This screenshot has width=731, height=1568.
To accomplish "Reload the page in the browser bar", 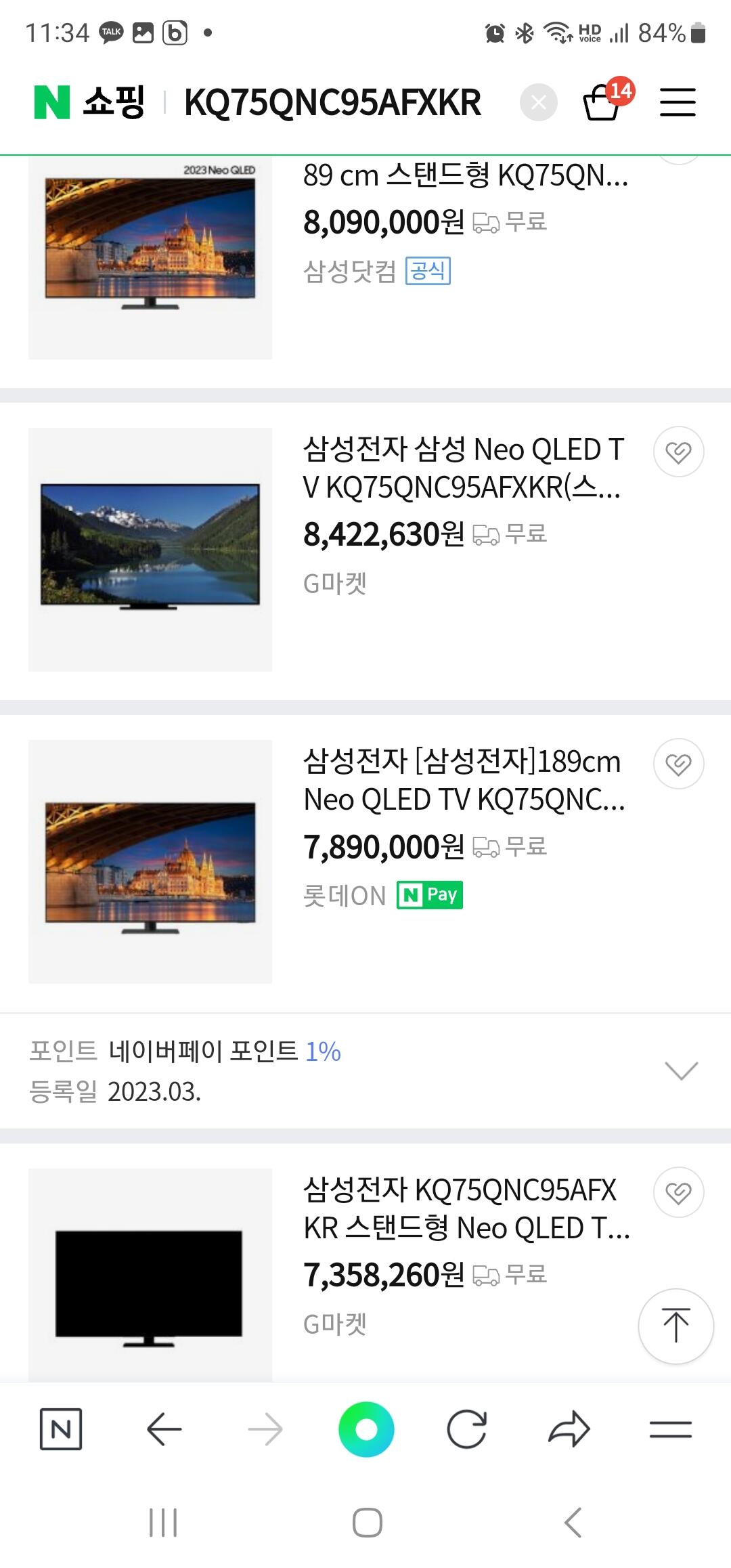I will pos(466,1429).
